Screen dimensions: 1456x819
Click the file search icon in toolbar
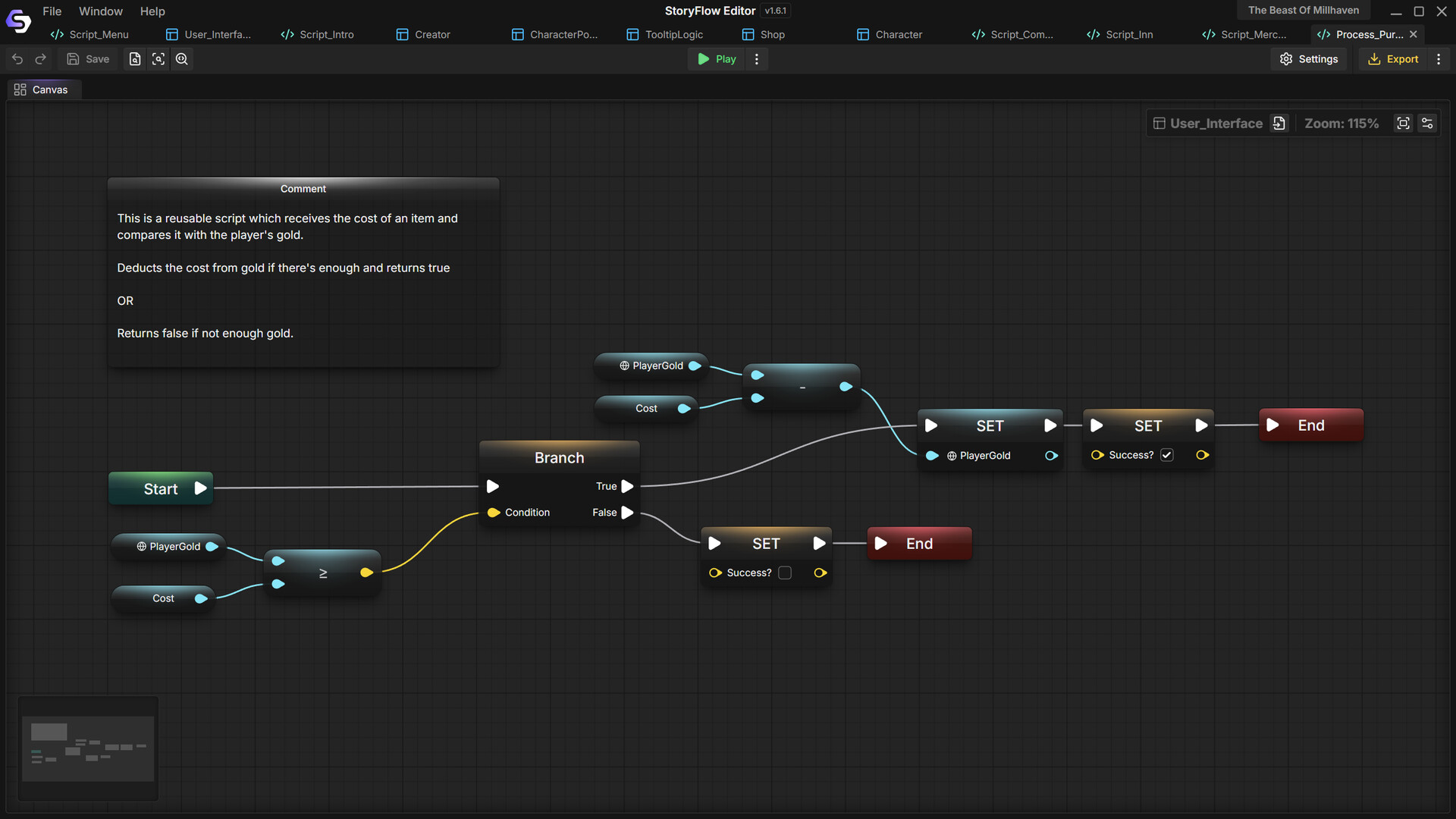tap(135, 59)
